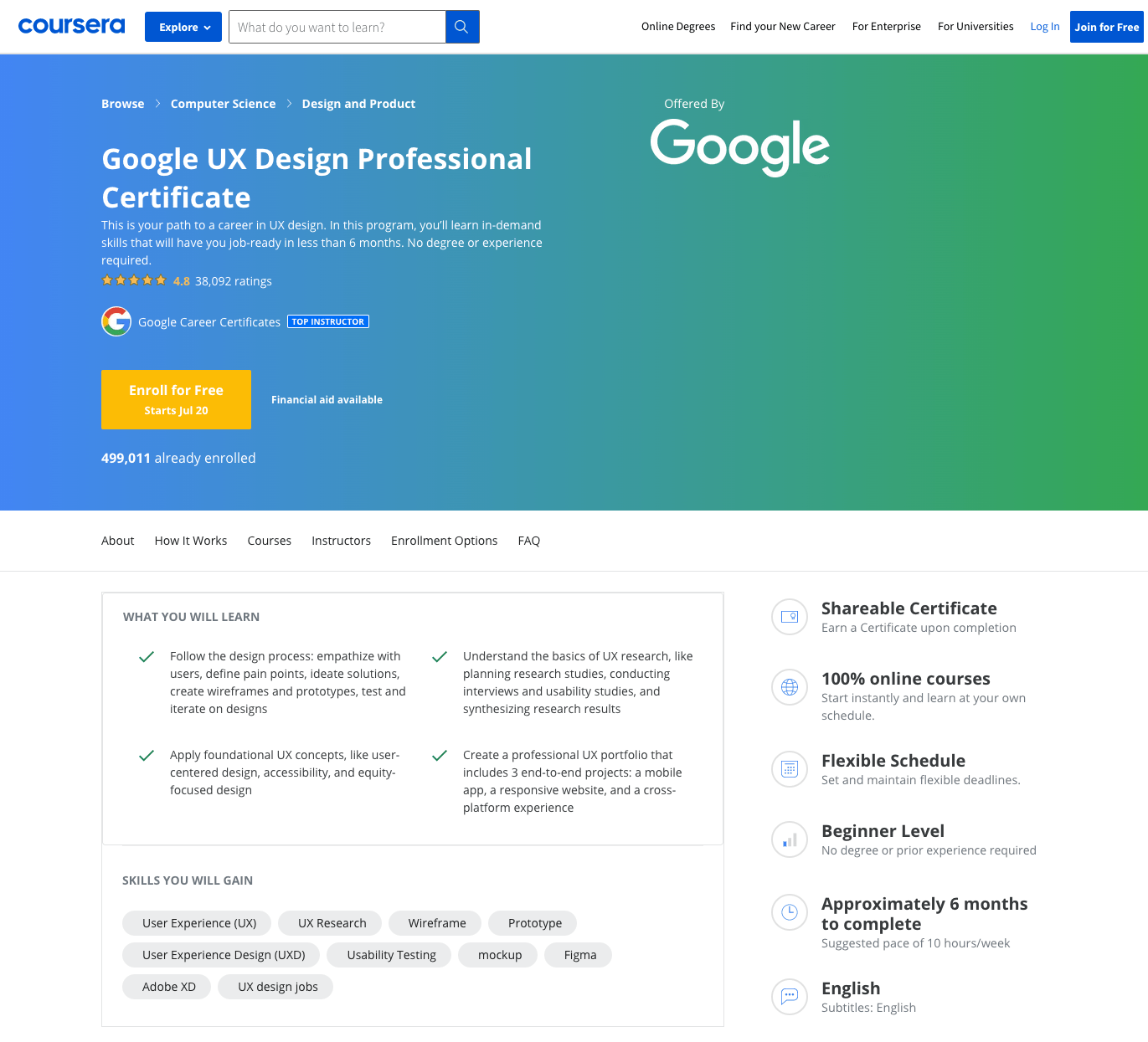
Task: Click the search magnifier icon
Action: tap(461, 26)
